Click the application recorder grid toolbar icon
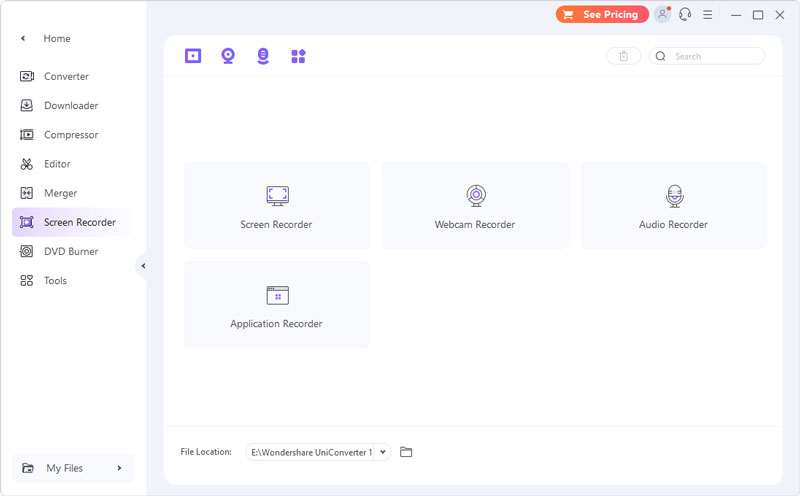This screenshot has height=496, width=800. (298, 56)
